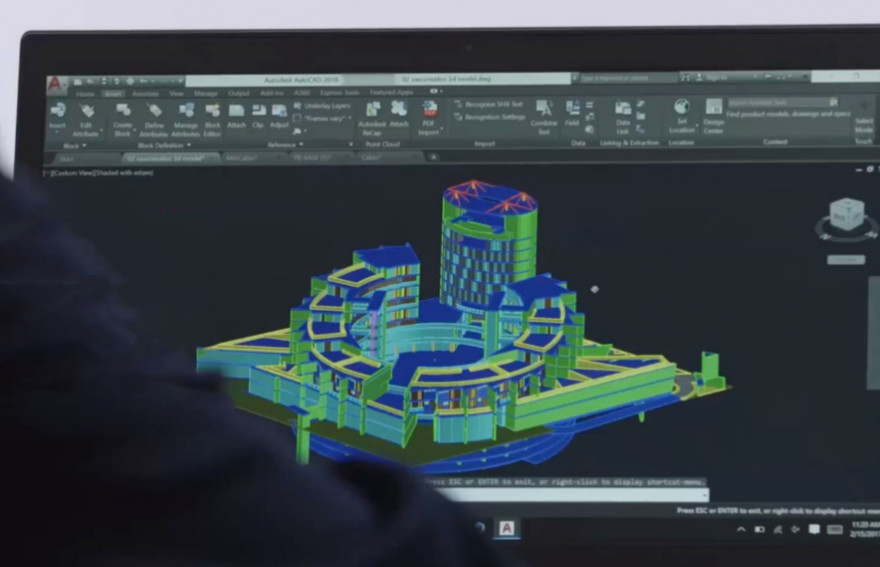Open Autodesk ReCap
This screenshot has height=567, width=880.
(x=372, y=119)
